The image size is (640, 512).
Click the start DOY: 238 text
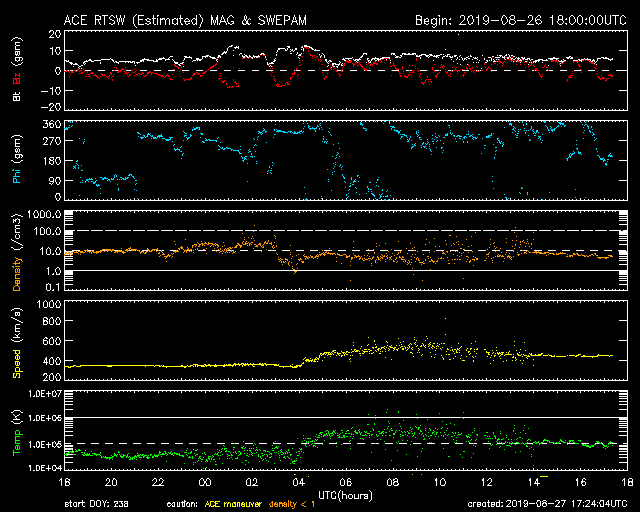(96, 504)
